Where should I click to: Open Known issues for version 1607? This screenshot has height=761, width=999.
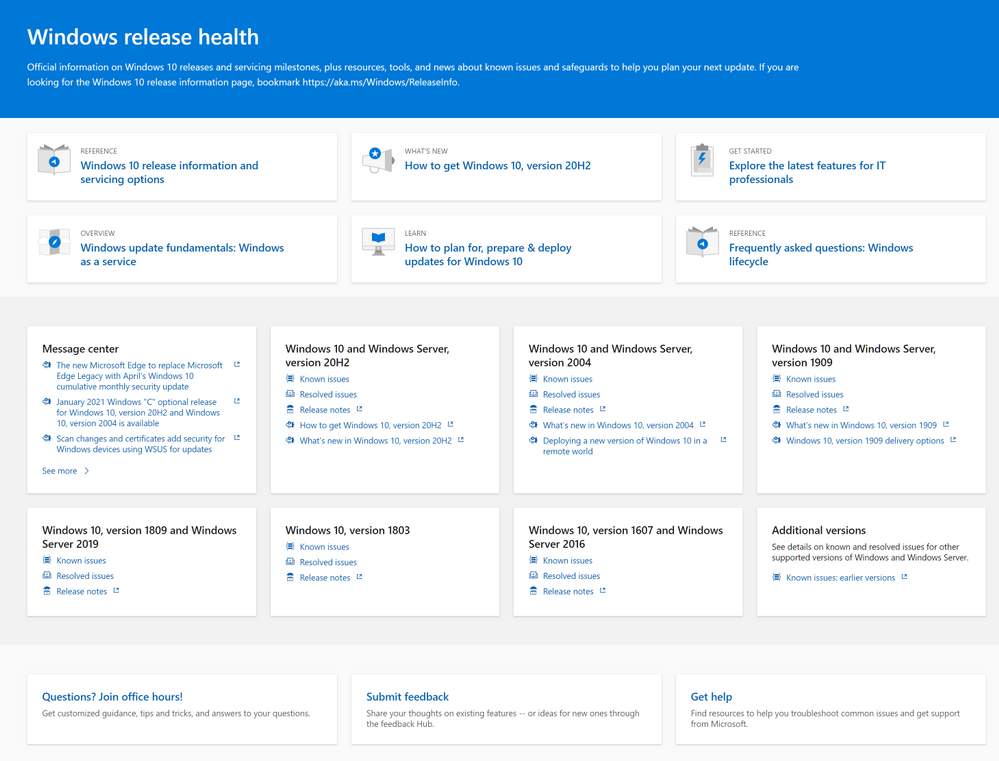tap(568, 561)
